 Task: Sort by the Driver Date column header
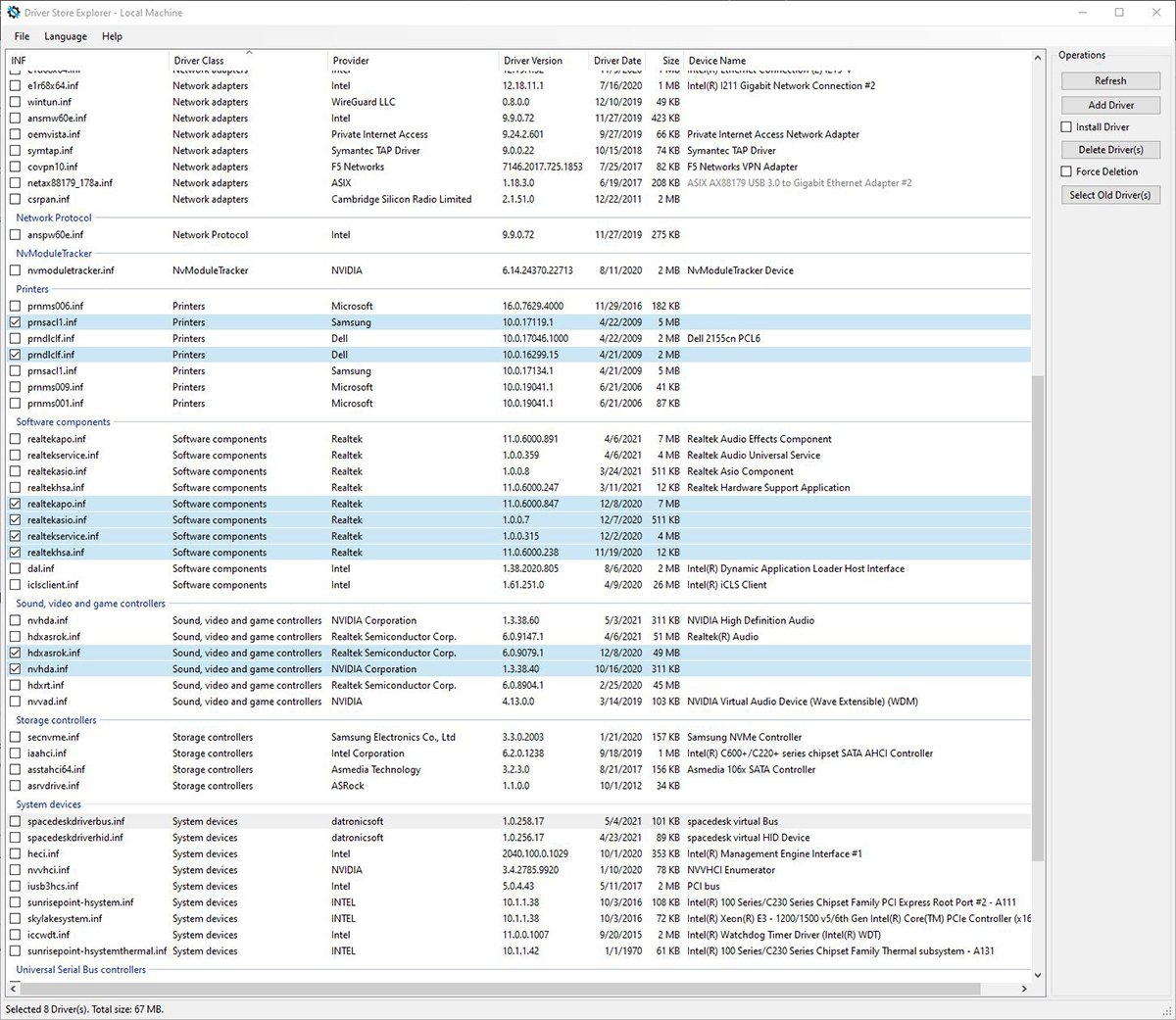pyautogui.click(x=616, y=60)
